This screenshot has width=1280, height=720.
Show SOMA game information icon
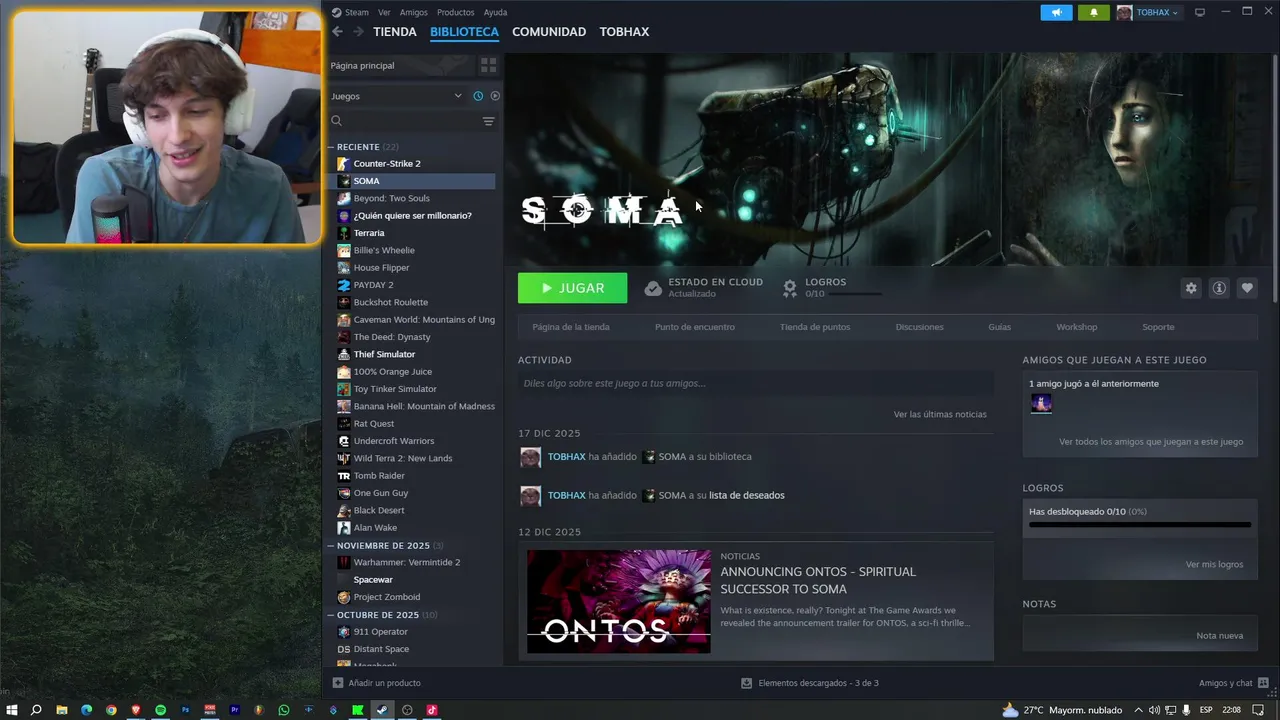(1219, 288)
